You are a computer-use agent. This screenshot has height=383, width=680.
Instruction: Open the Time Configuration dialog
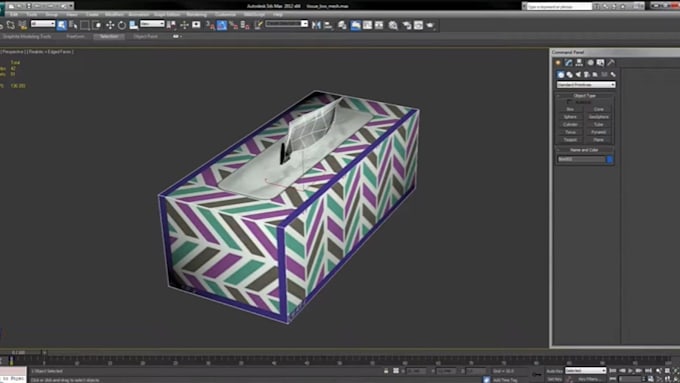pos(650,379)
